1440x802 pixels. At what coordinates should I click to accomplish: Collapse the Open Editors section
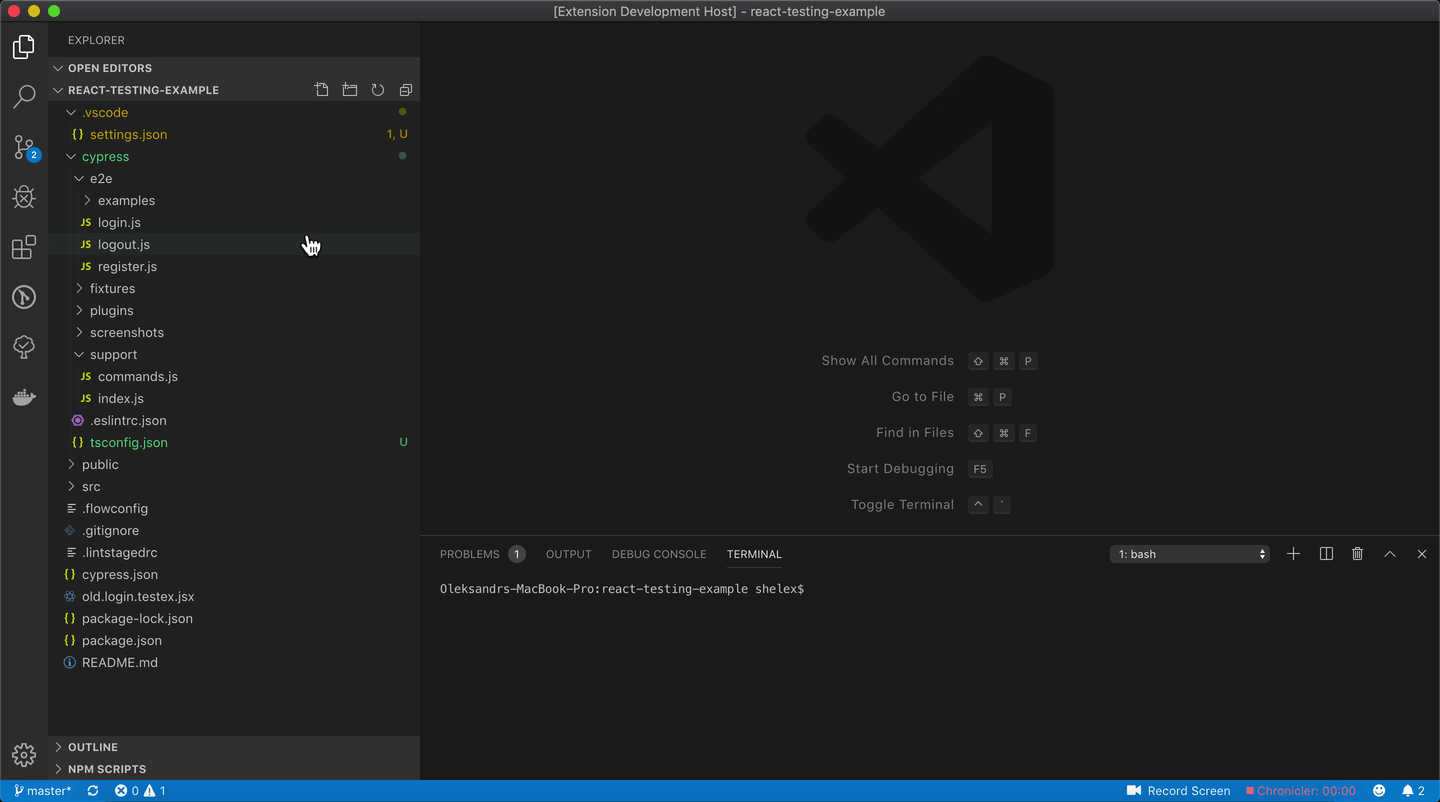pyautogui.click(x=234, y=68)
